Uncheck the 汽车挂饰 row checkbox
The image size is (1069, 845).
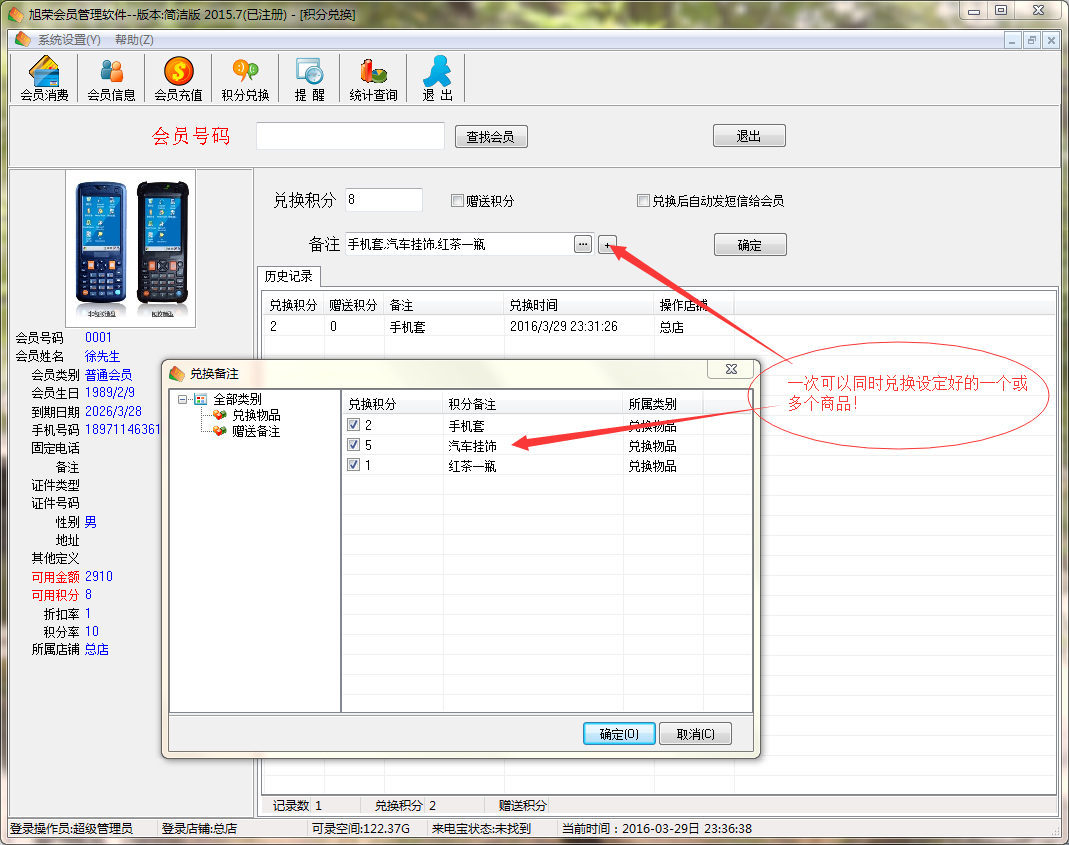click(x=353, y=445)
